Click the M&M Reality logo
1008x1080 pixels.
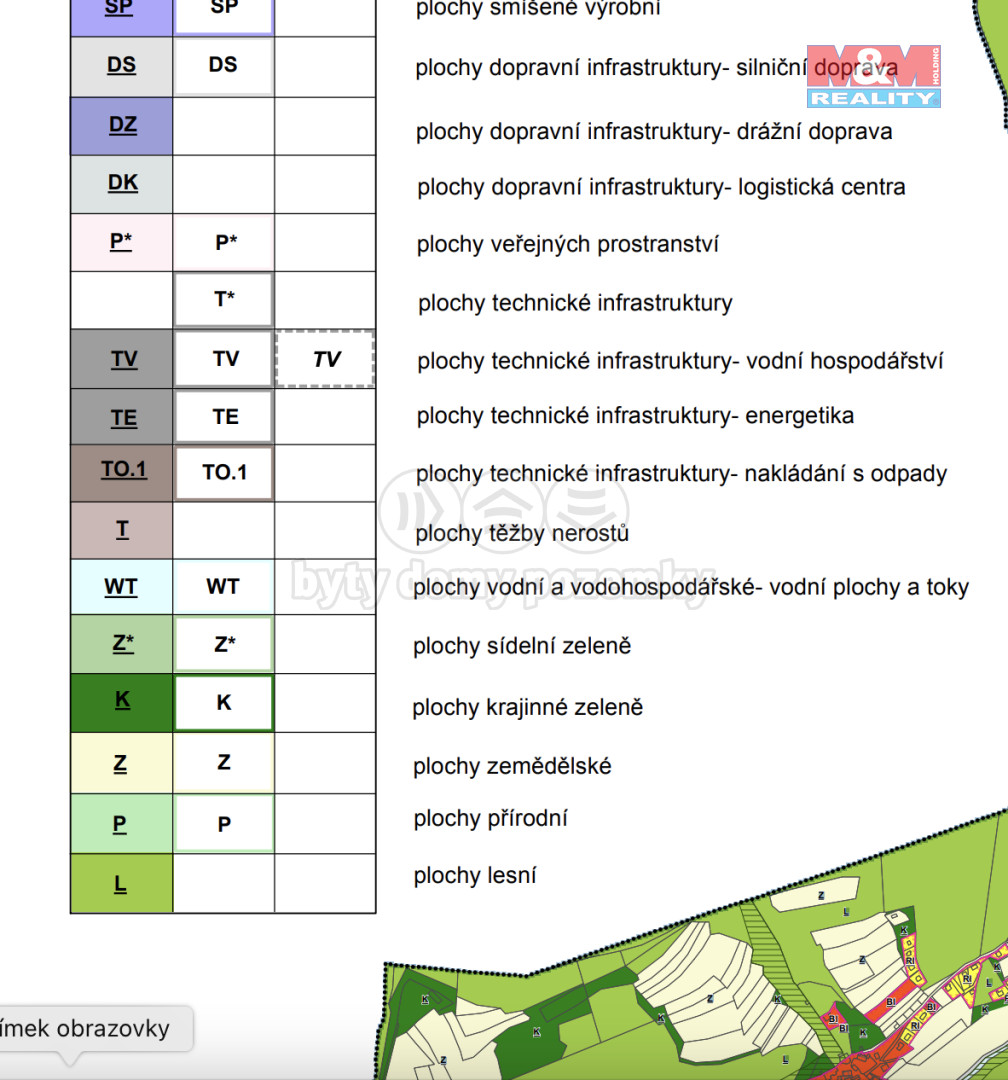click(873, 76)
